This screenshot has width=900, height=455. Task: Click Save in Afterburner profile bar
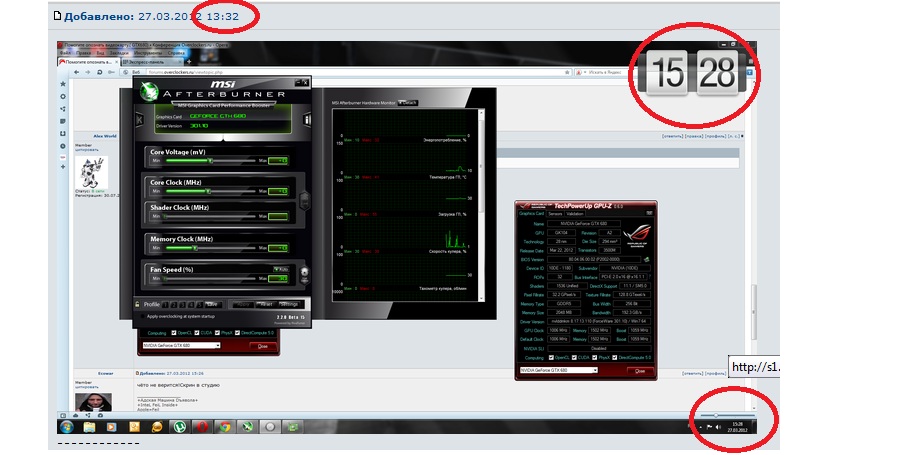(212, 304)
